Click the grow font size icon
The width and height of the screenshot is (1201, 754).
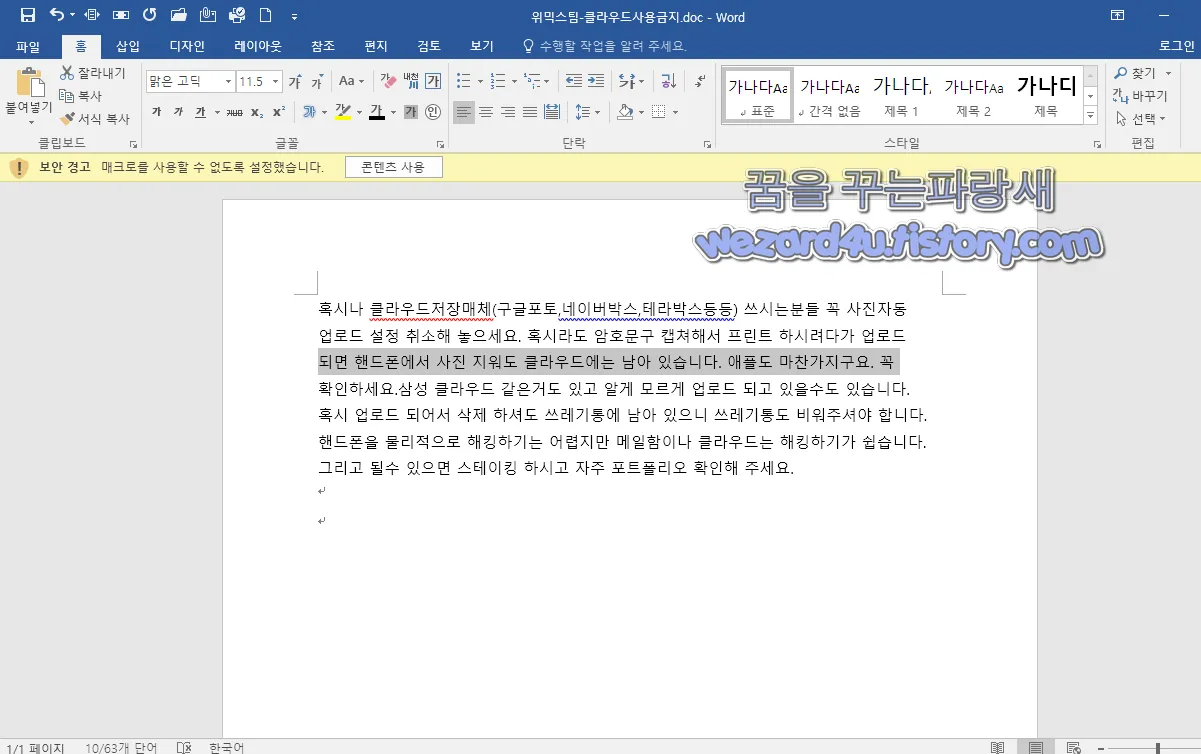296,81
